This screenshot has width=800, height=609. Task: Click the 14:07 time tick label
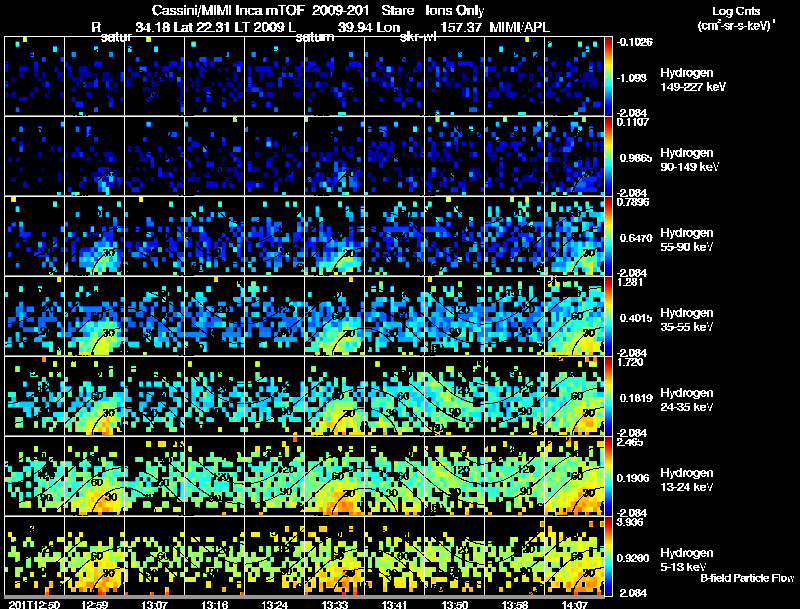point(575,604)
